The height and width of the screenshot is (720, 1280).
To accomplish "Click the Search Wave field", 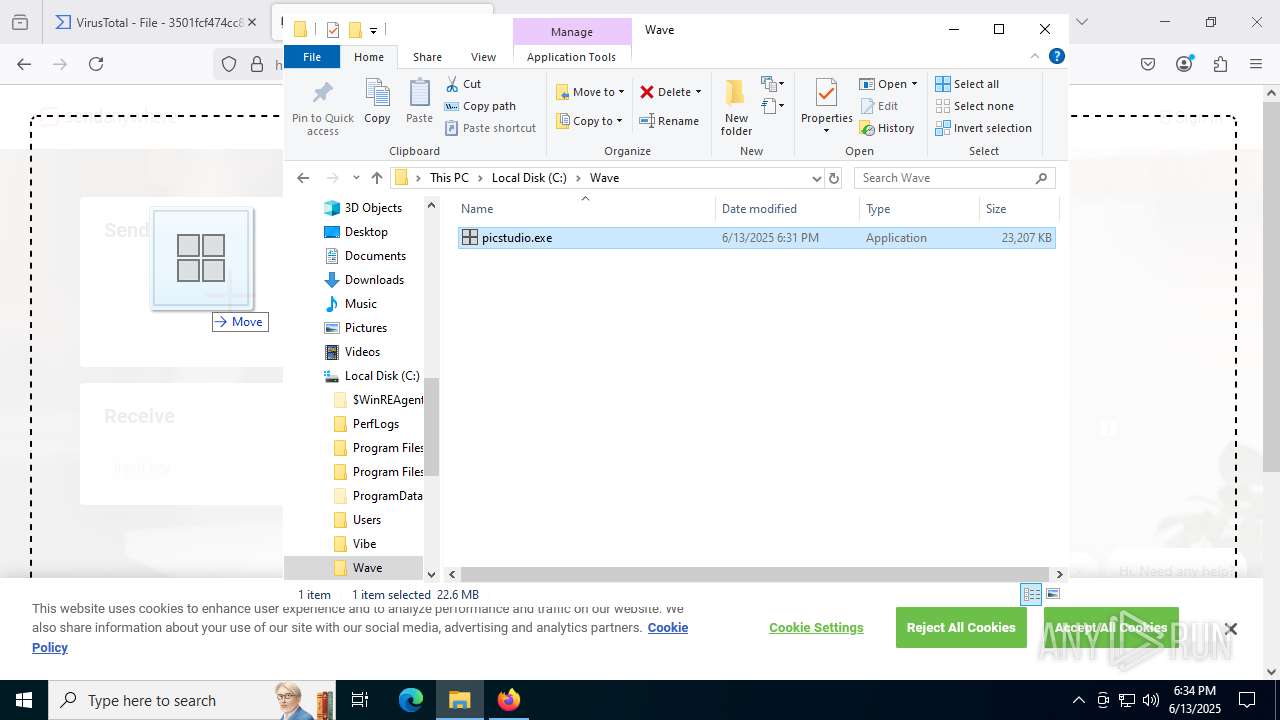I will pyautogui.click(x=954, y=178).
